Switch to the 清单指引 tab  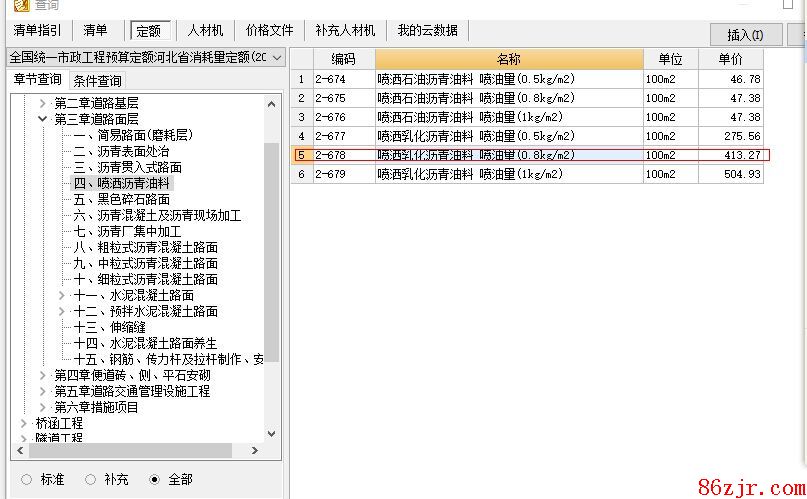(37, 31)
